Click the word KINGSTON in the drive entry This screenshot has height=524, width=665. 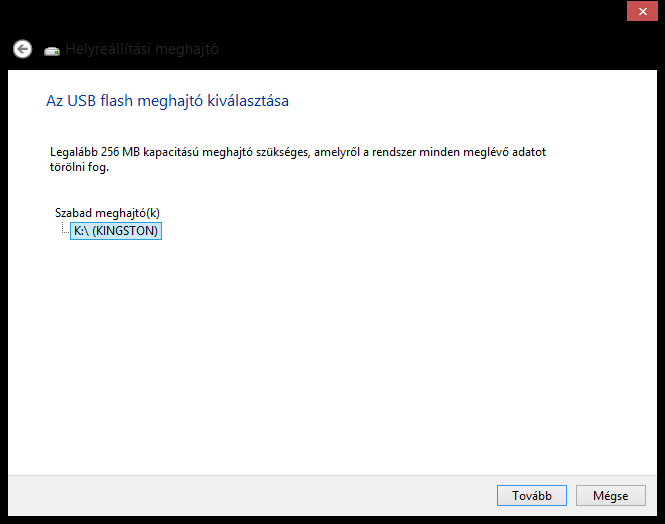[125, 231]
